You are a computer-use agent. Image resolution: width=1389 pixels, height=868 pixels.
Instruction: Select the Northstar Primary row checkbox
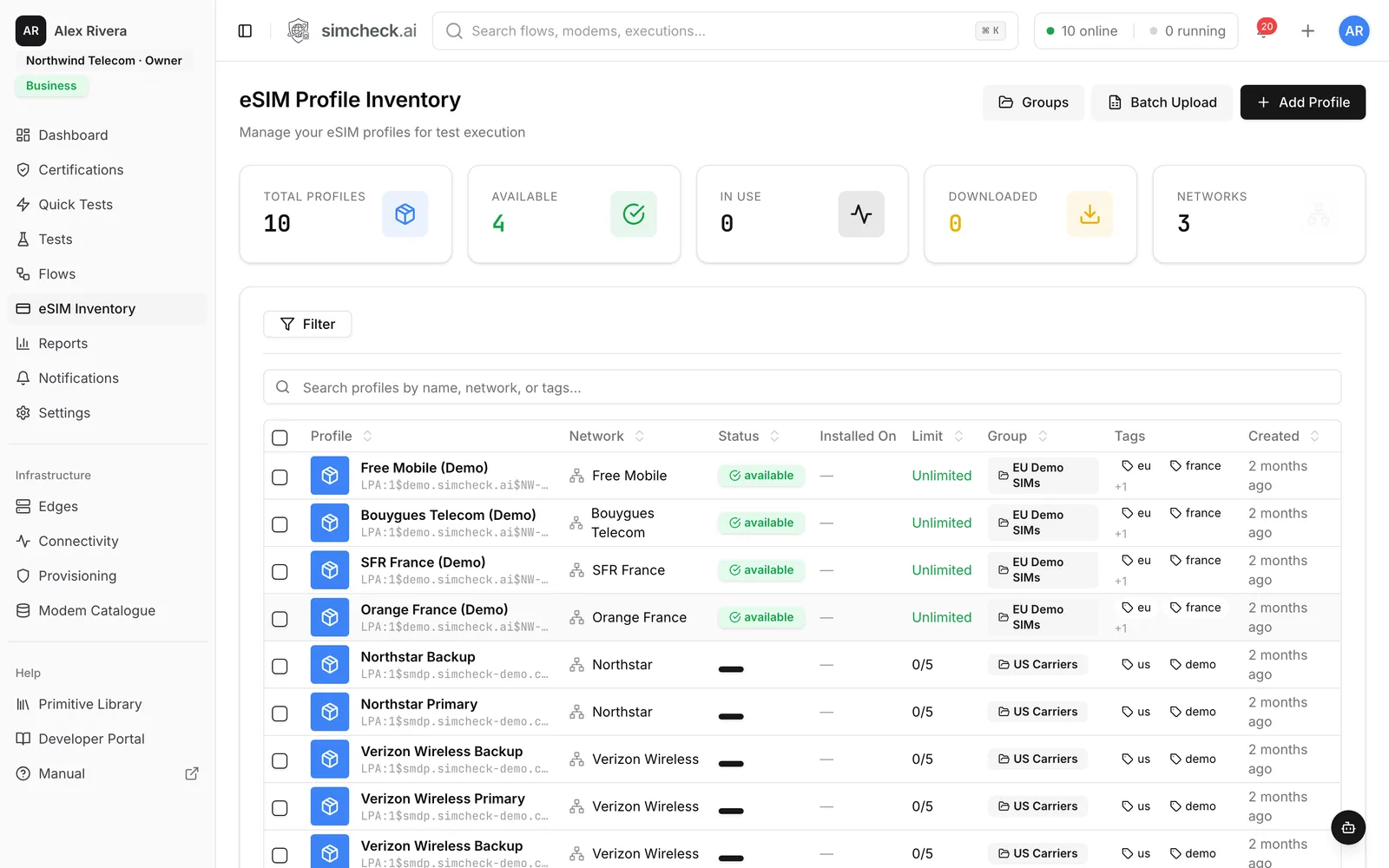[x=280, y=713]
